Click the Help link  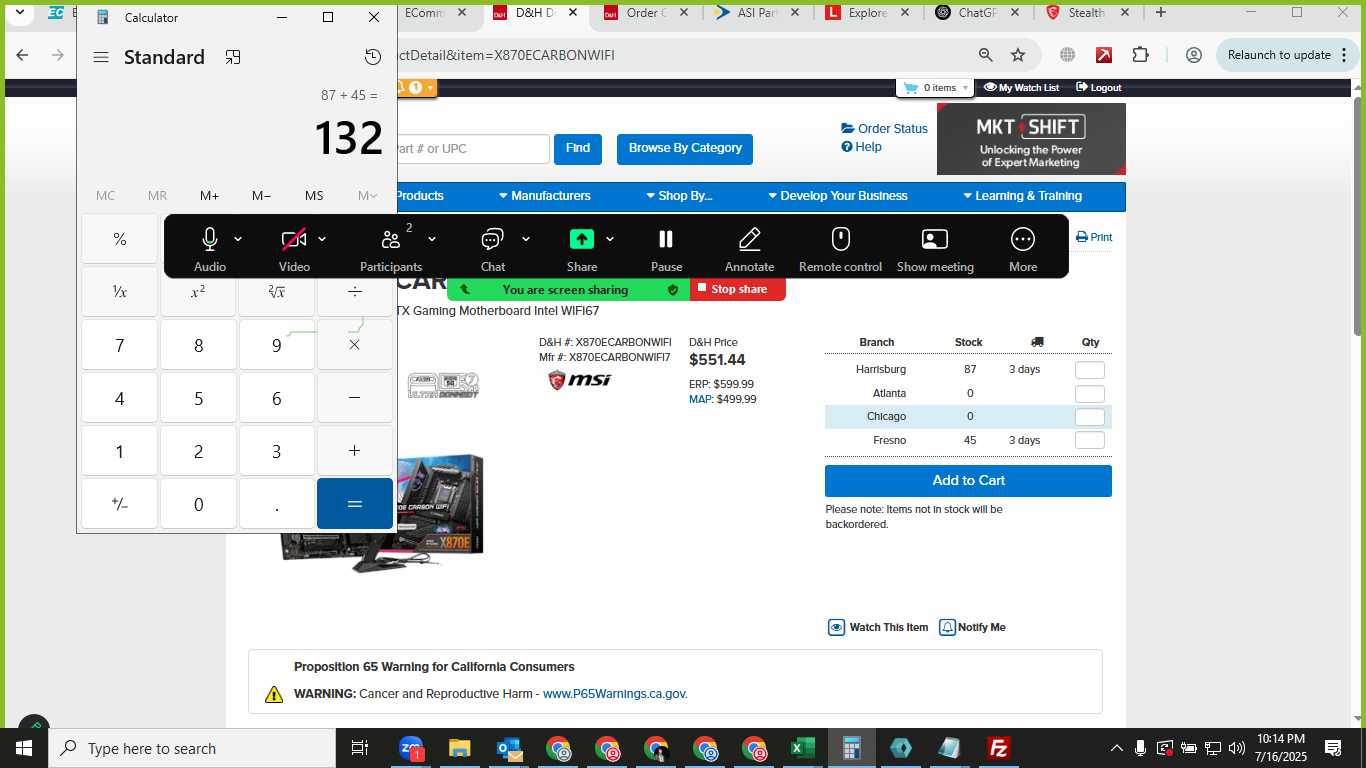point(862,147)
